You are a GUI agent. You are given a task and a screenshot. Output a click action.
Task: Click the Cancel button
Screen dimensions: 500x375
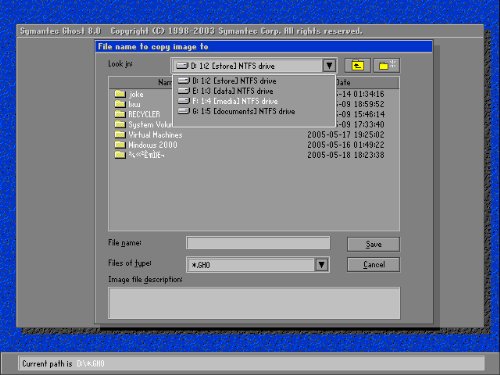(x=373, y=265)
